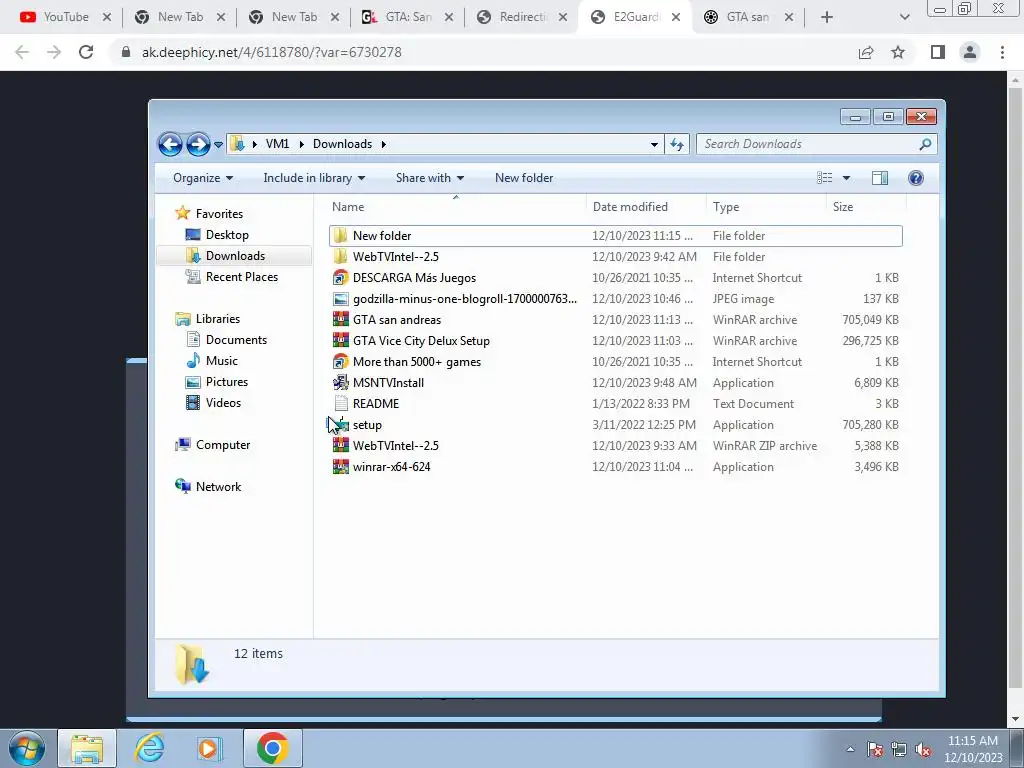Select GTA Vice City Delux Setup icon
Screen dimensions: 1024x768
340,341
